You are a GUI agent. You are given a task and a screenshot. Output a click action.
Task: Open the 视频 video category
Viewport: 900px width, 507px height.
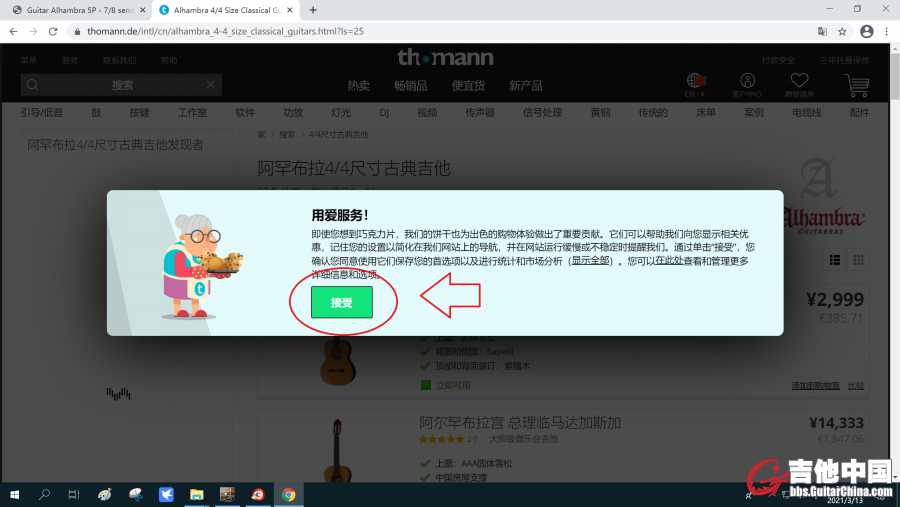(x=427, y=113)
